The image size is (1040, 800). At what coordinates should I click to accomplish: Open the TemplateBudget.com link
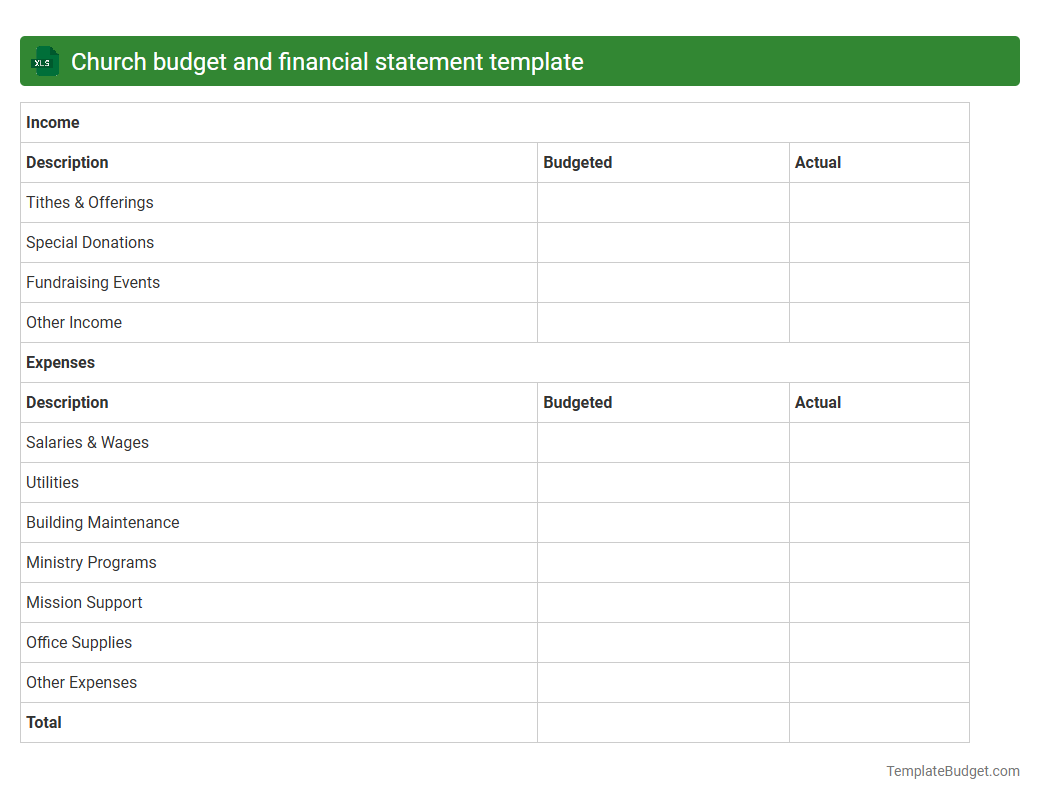click(952, 771)
